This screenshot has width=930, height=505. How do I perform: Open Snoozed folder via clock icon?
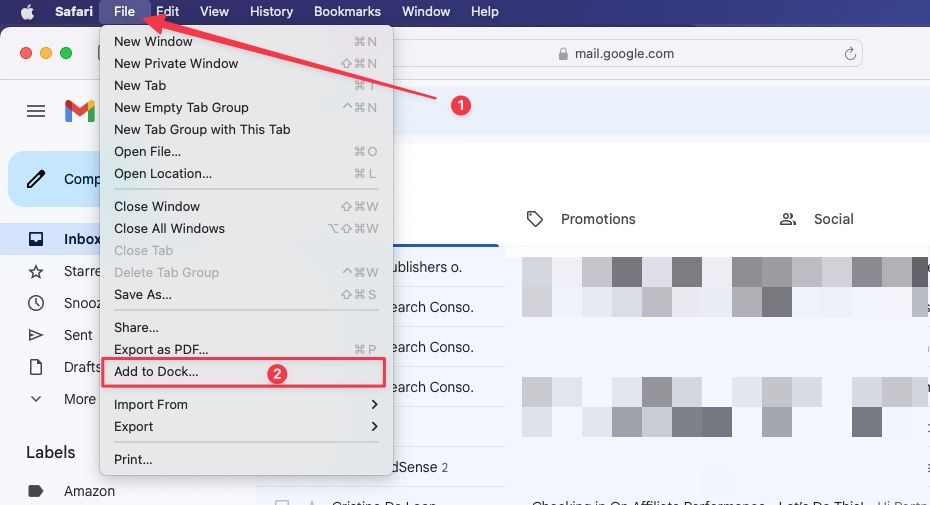tap(36, 303)
